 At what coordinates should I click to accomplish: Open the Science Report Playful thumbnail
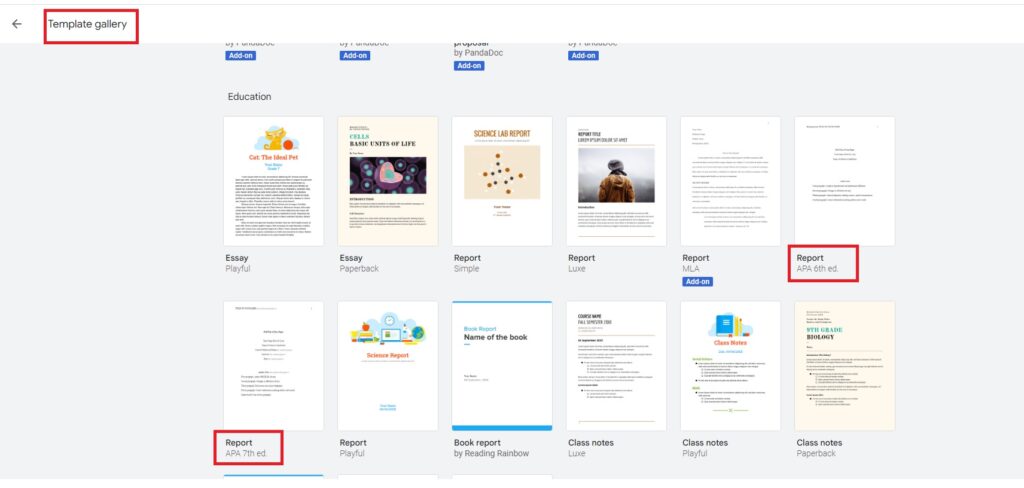coord(388,366)
